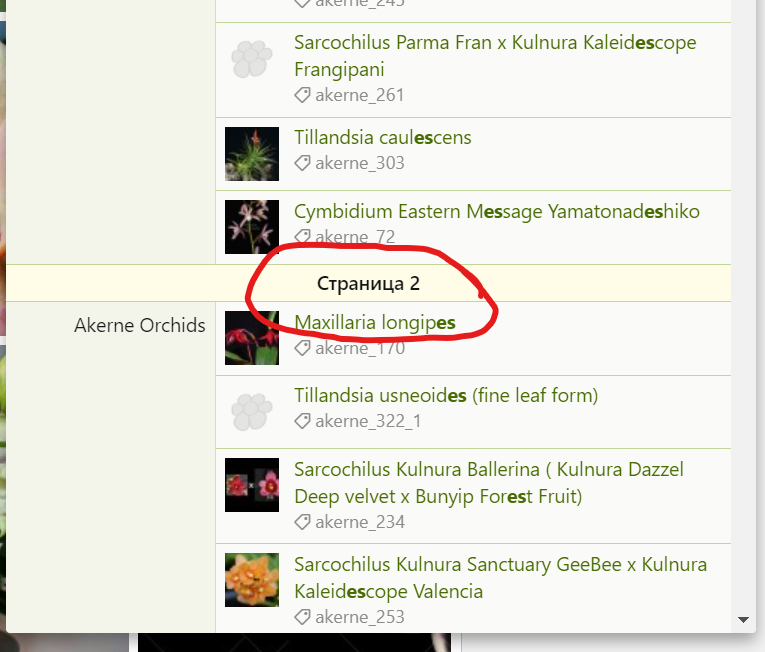Open Maxillaria longipes result link

tap(375, 323)
